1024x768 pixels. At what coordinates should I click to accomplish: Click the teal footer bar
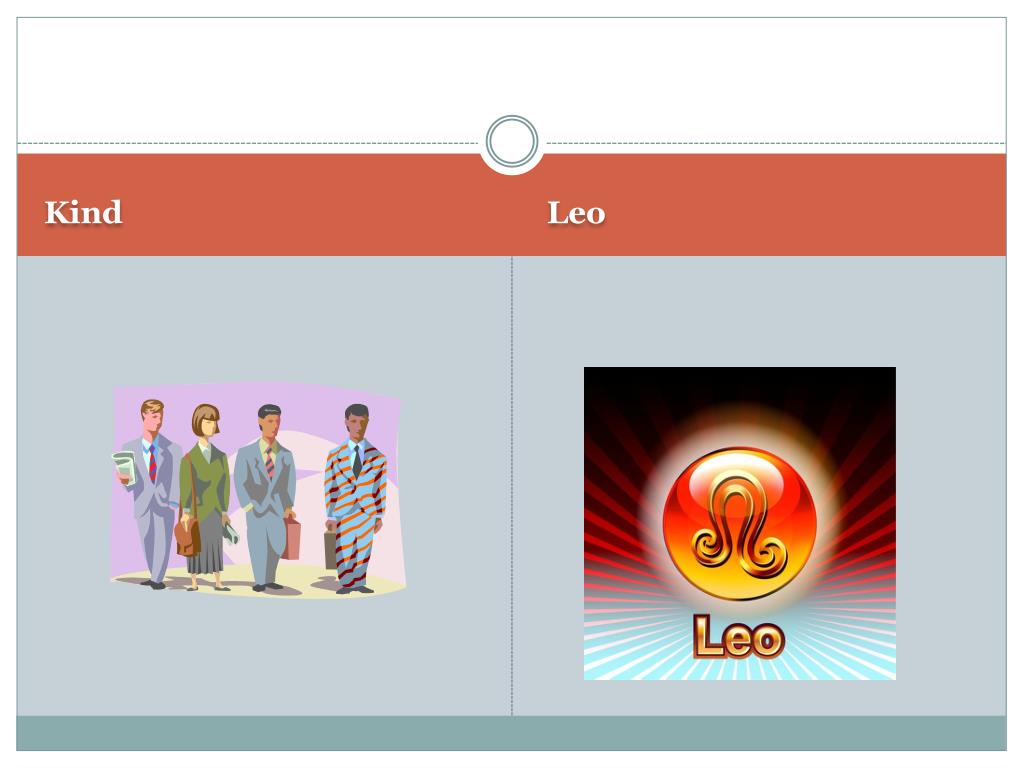click(x=512, y=733)
